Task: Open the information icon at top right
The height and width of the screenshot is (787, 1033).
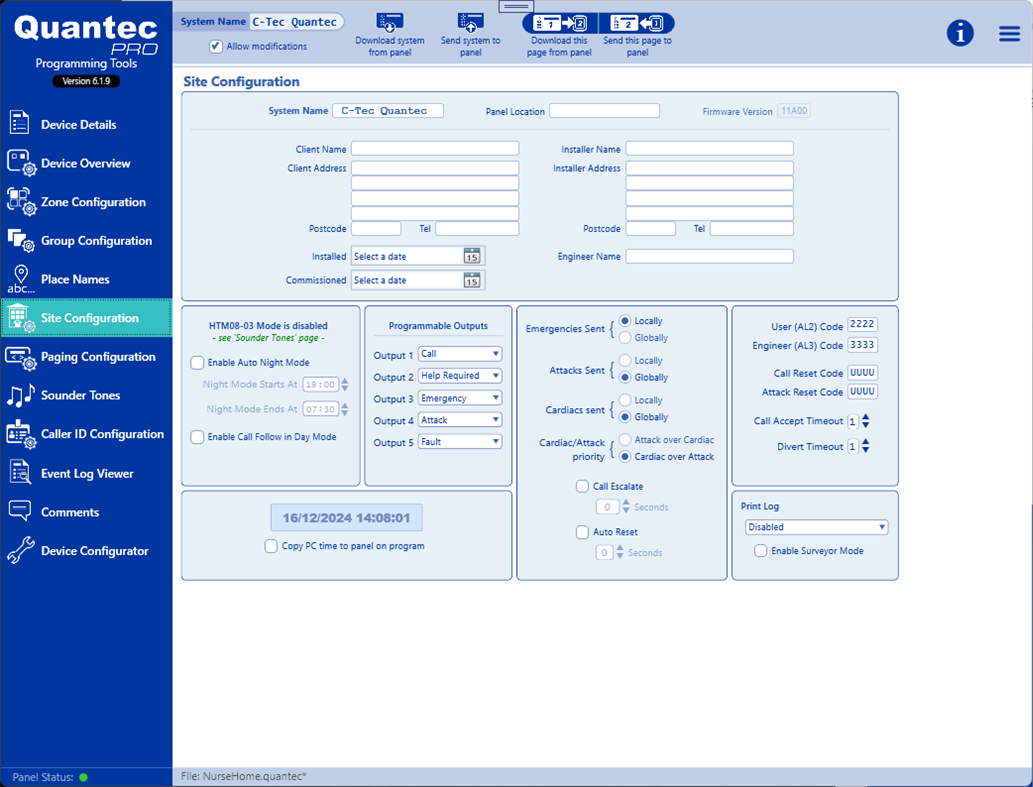Action: click(x=960, y=32)
